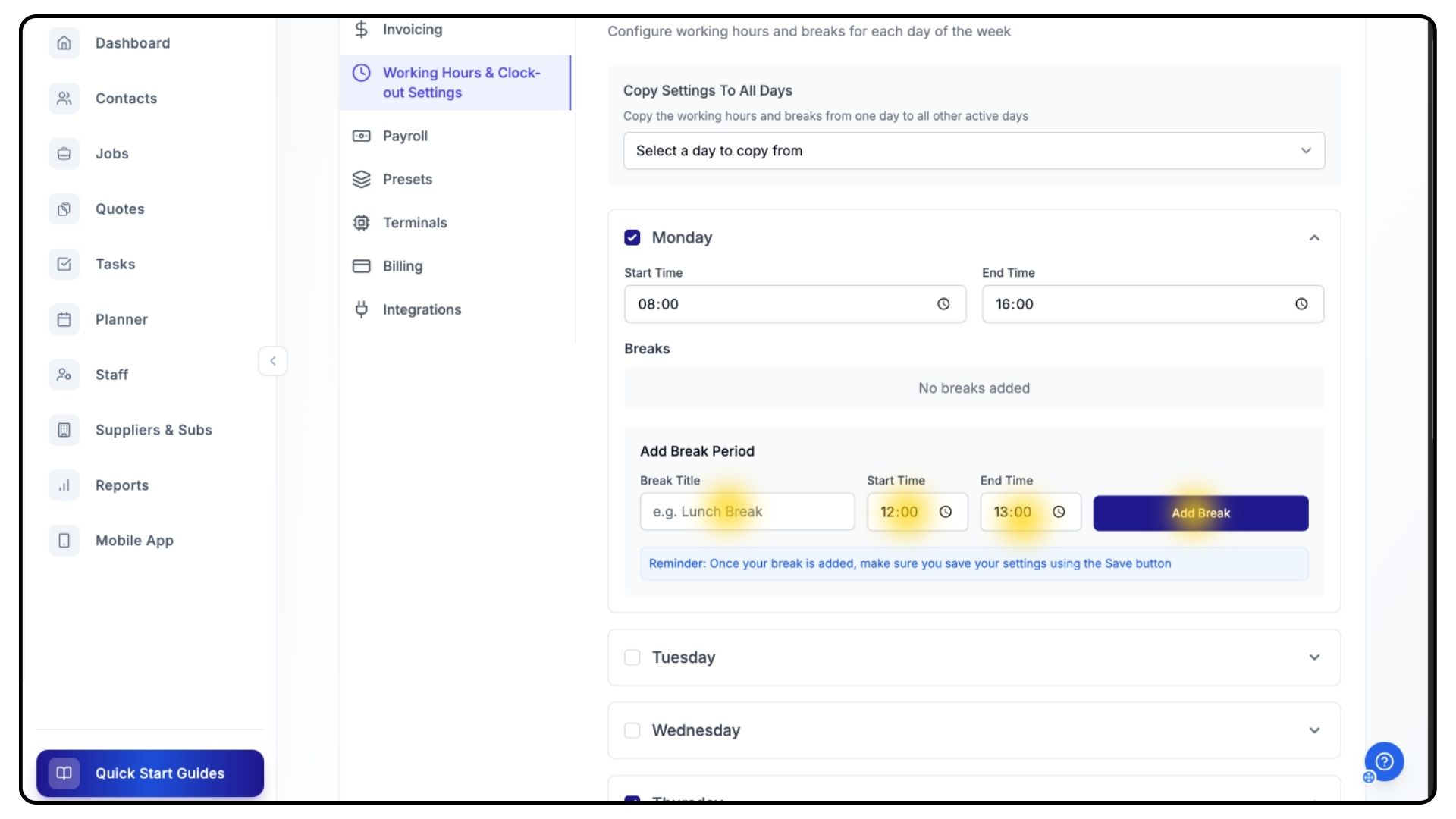This screenshot has height=819, width=1456.
Task: Open 'Select a day to copy from' dropdown
Action: (x=974, y=151)
